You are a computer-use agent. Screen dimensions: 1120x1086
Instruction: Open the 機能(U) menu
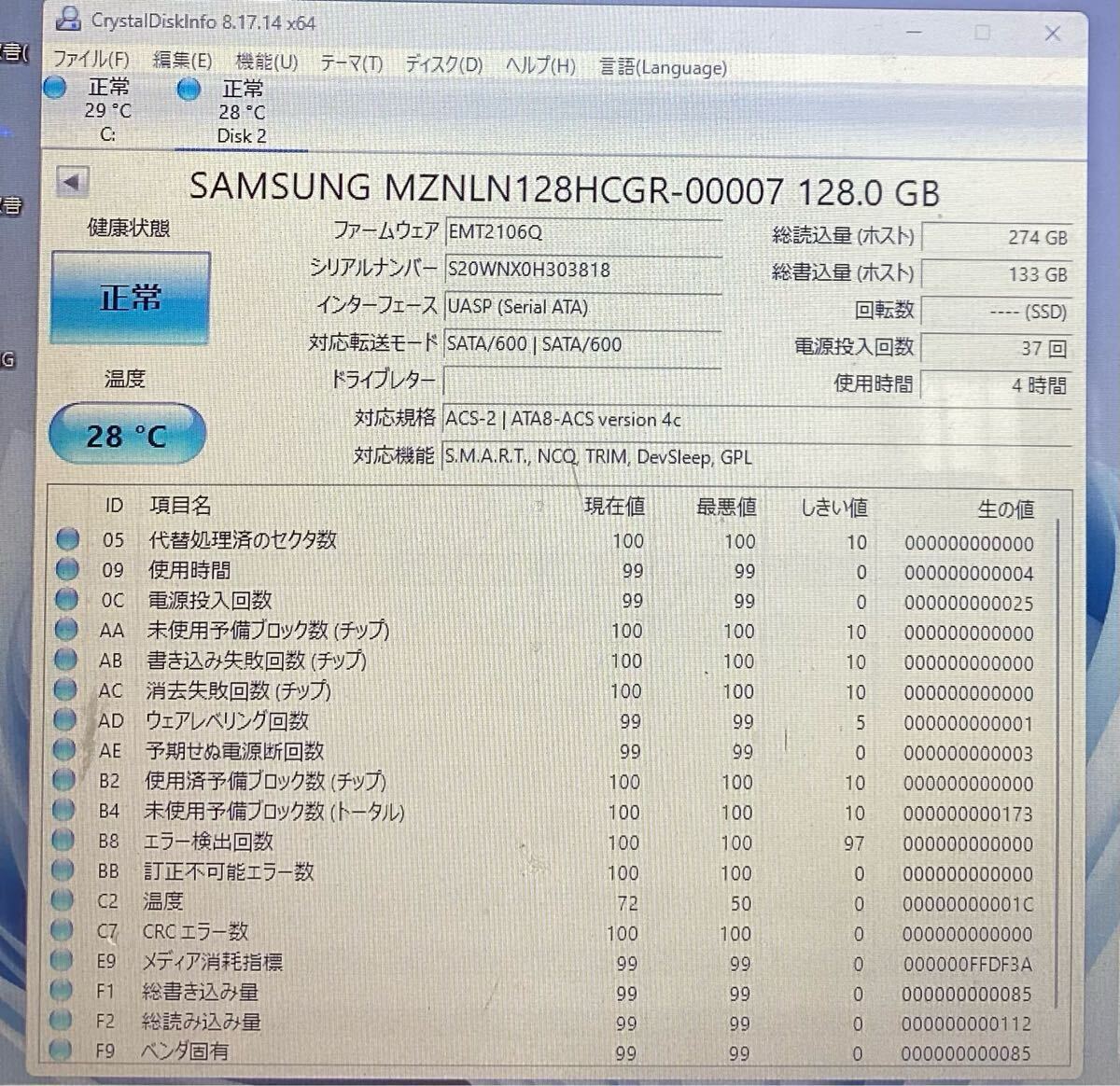coord(267,62)
